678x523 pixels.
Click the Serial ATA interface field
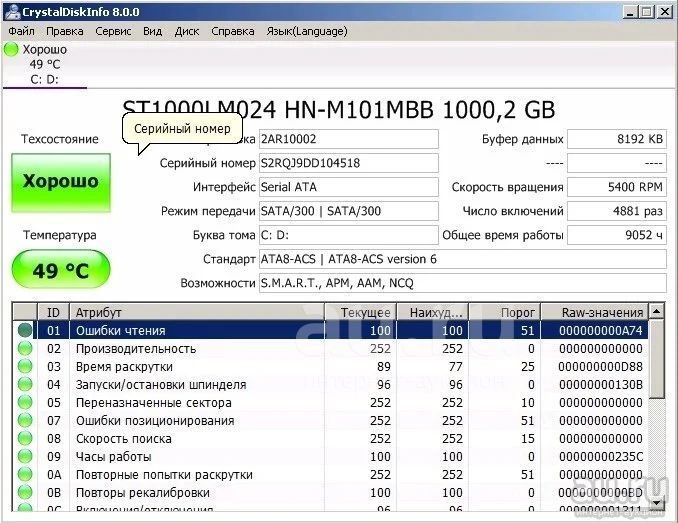click(349, 187)
